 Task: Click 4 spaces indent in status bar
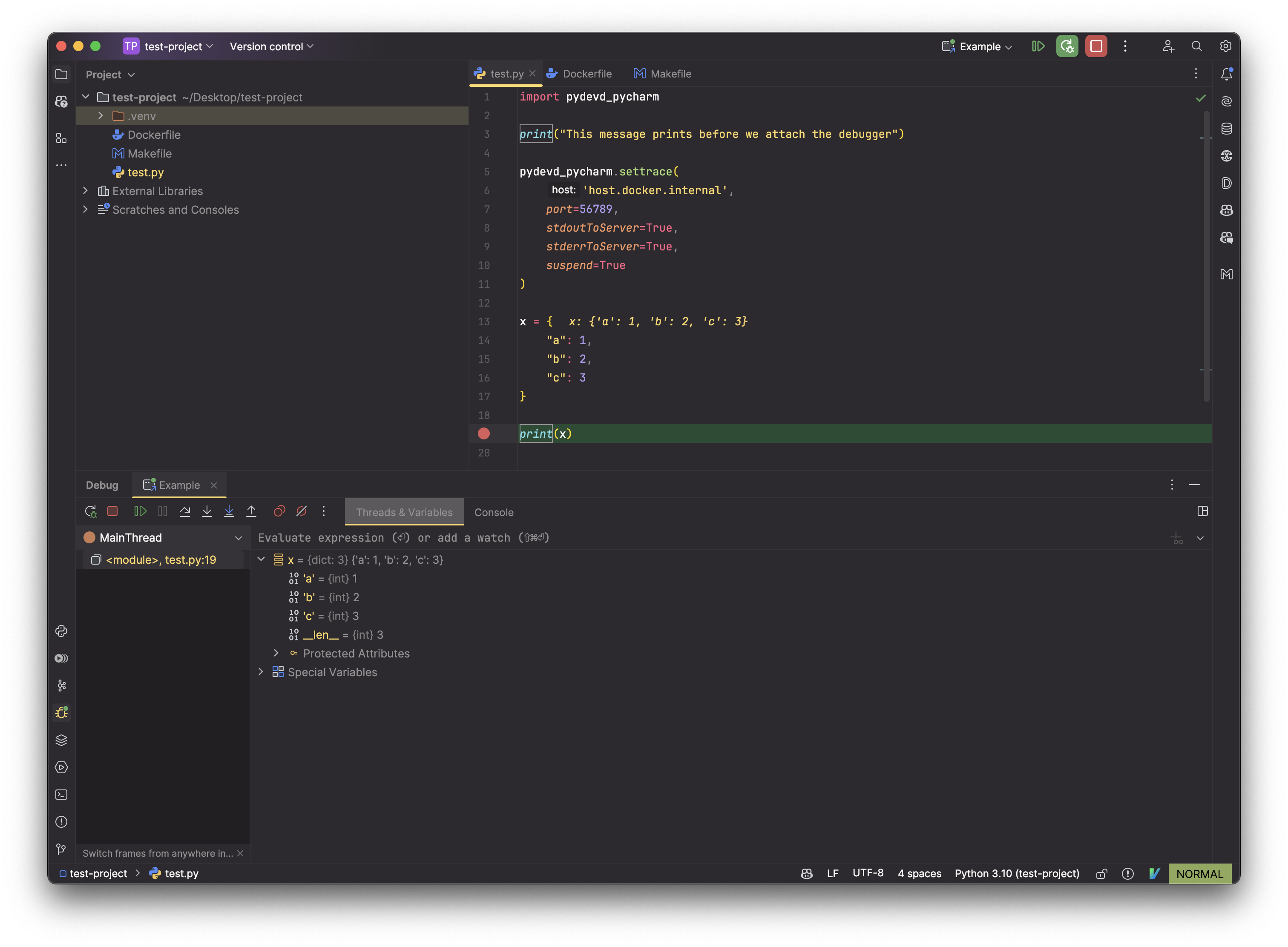pos(919,874)
